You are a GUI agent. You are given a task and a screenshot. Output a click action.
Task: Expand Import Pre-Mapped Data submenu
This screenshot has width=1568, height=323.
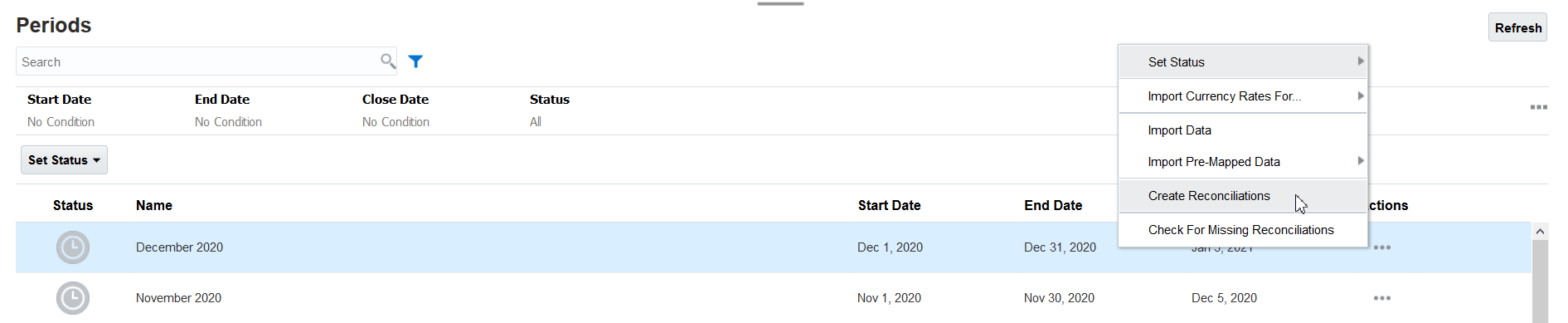(1243, 162)
